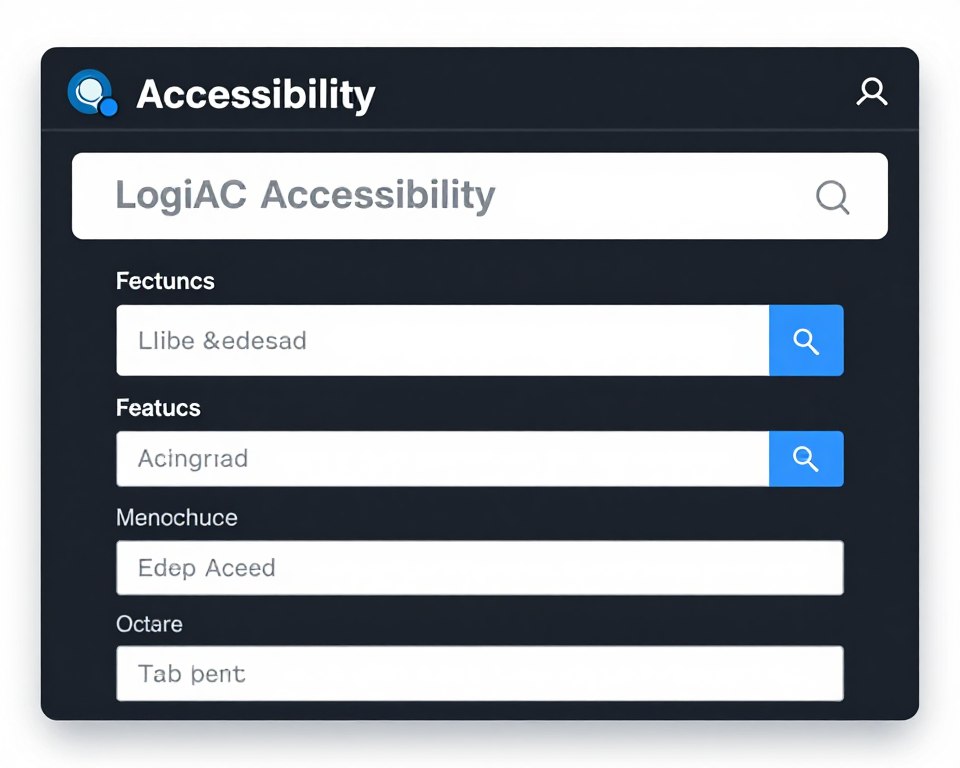Click the Octare label
The image size is (960, 768).
coord(148,624)
